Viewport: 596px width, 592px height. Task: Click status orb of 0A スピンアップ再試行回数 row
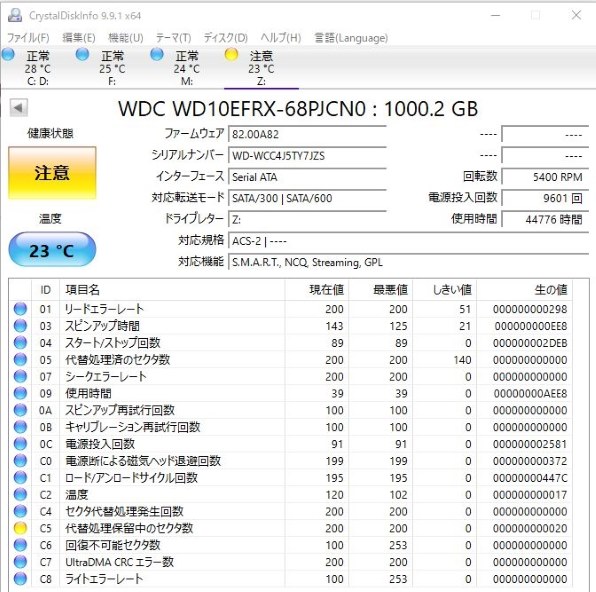[20, 410]
